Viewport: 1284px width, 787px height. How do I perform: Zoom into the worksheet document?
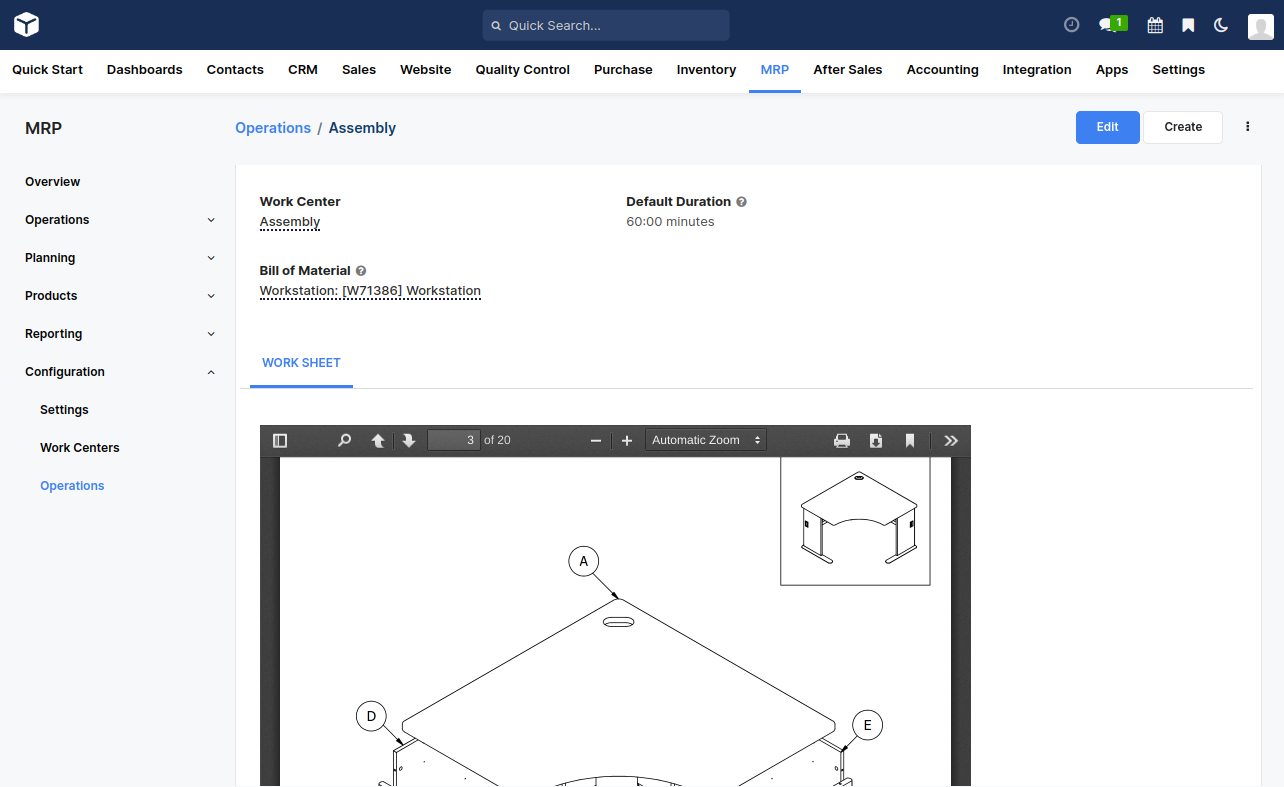pos(627,440)
